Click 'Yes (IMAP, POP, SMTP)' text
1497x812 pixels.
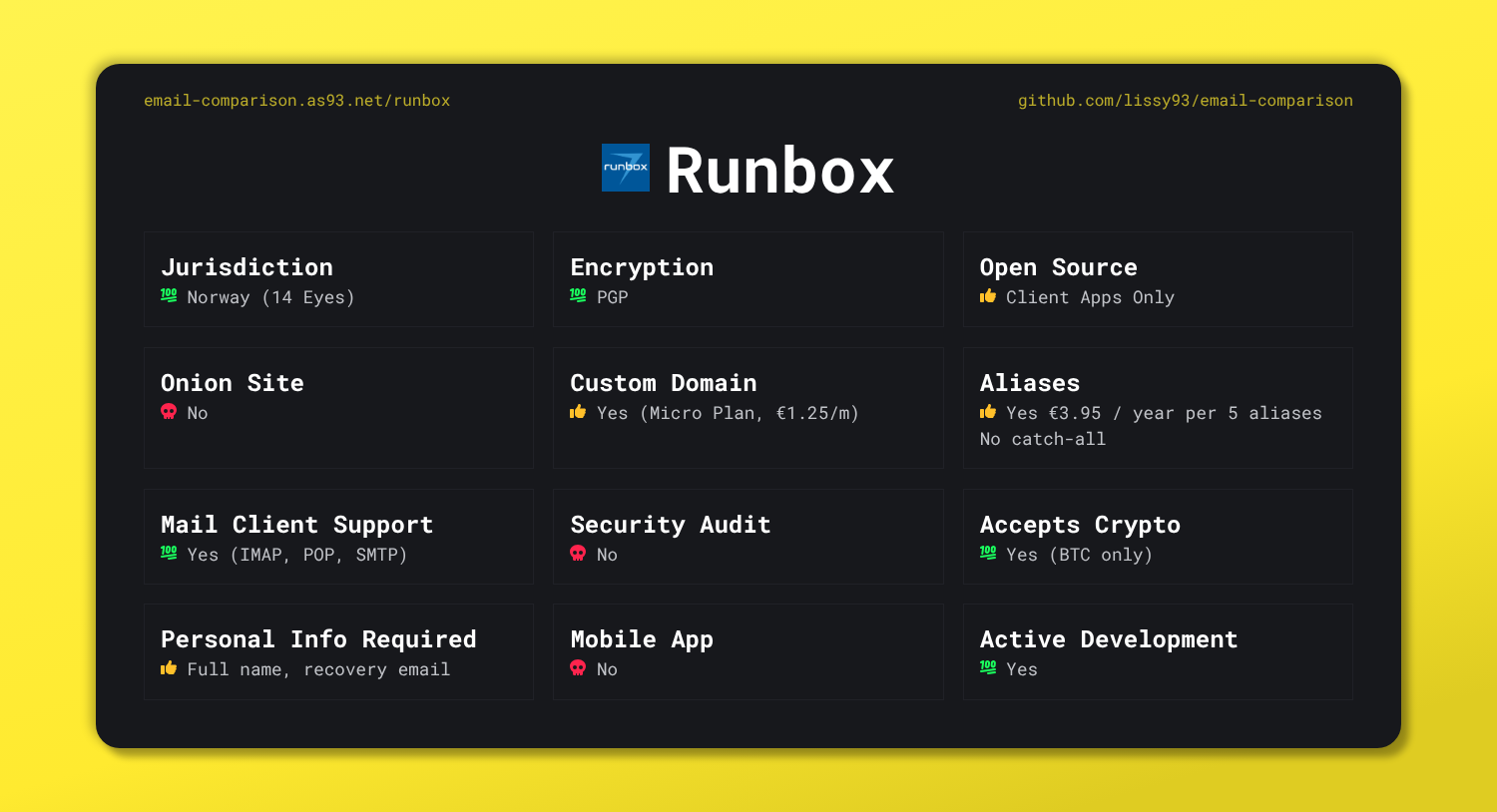[297, 555]
